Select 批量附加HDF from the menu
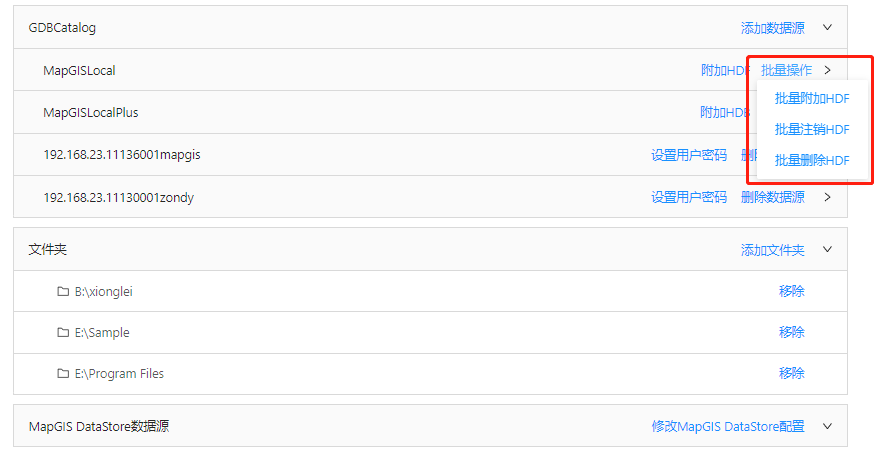The width and height of the screenshot is (875, 449). 812,98
